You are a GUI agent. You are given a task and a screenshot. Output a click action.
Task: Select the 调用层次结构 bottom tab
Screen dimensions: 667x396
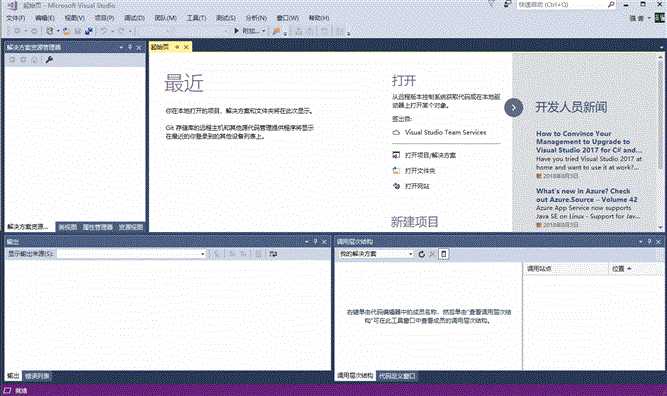[355, 376]
